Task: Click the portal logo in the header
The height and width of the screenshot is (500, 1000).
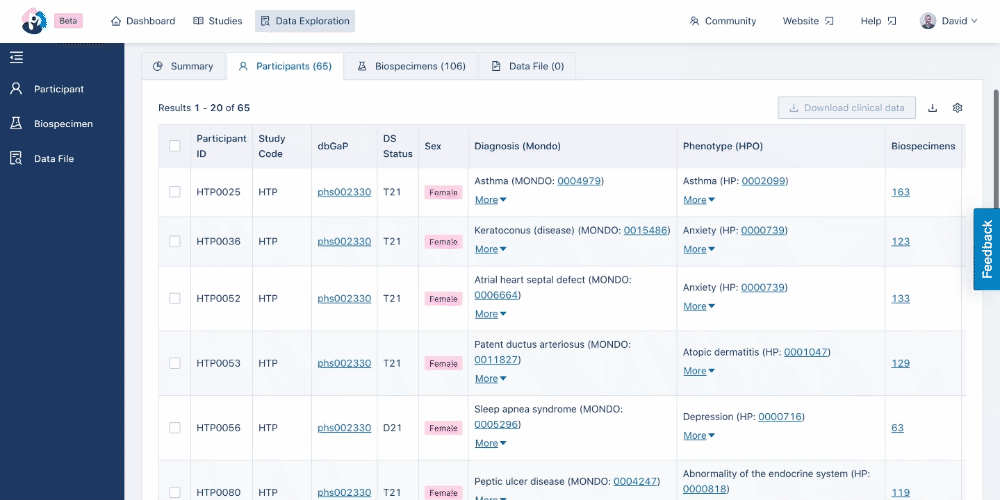Action: point(33,21)
